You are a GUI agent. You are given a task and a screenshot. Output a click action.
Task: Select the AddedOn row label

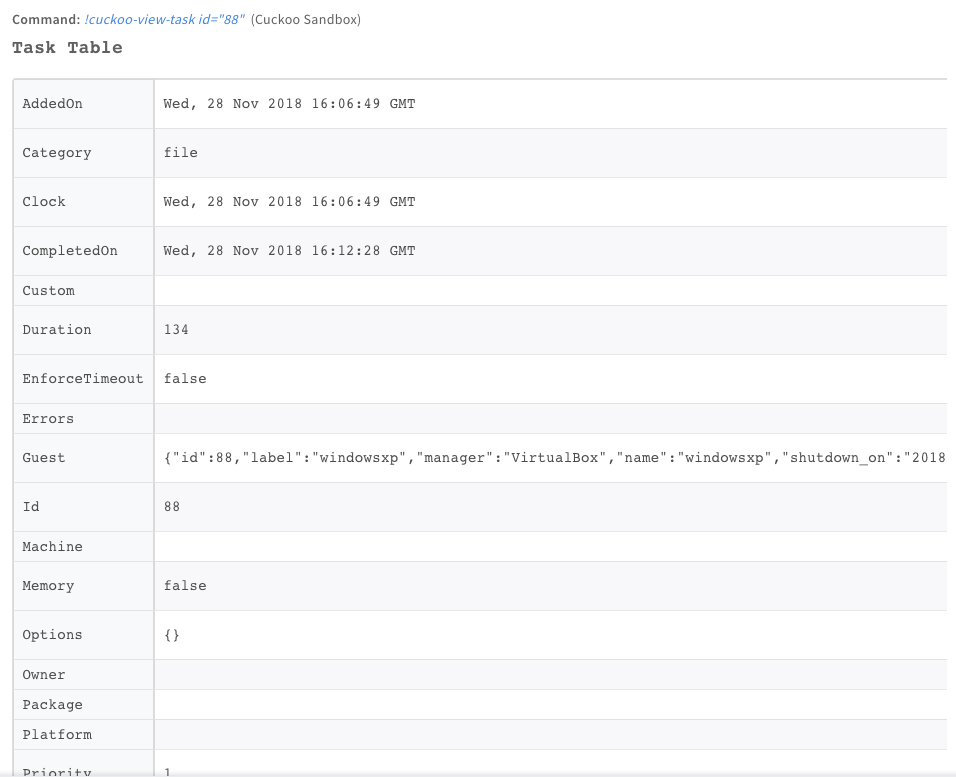(x=53, y=104)
